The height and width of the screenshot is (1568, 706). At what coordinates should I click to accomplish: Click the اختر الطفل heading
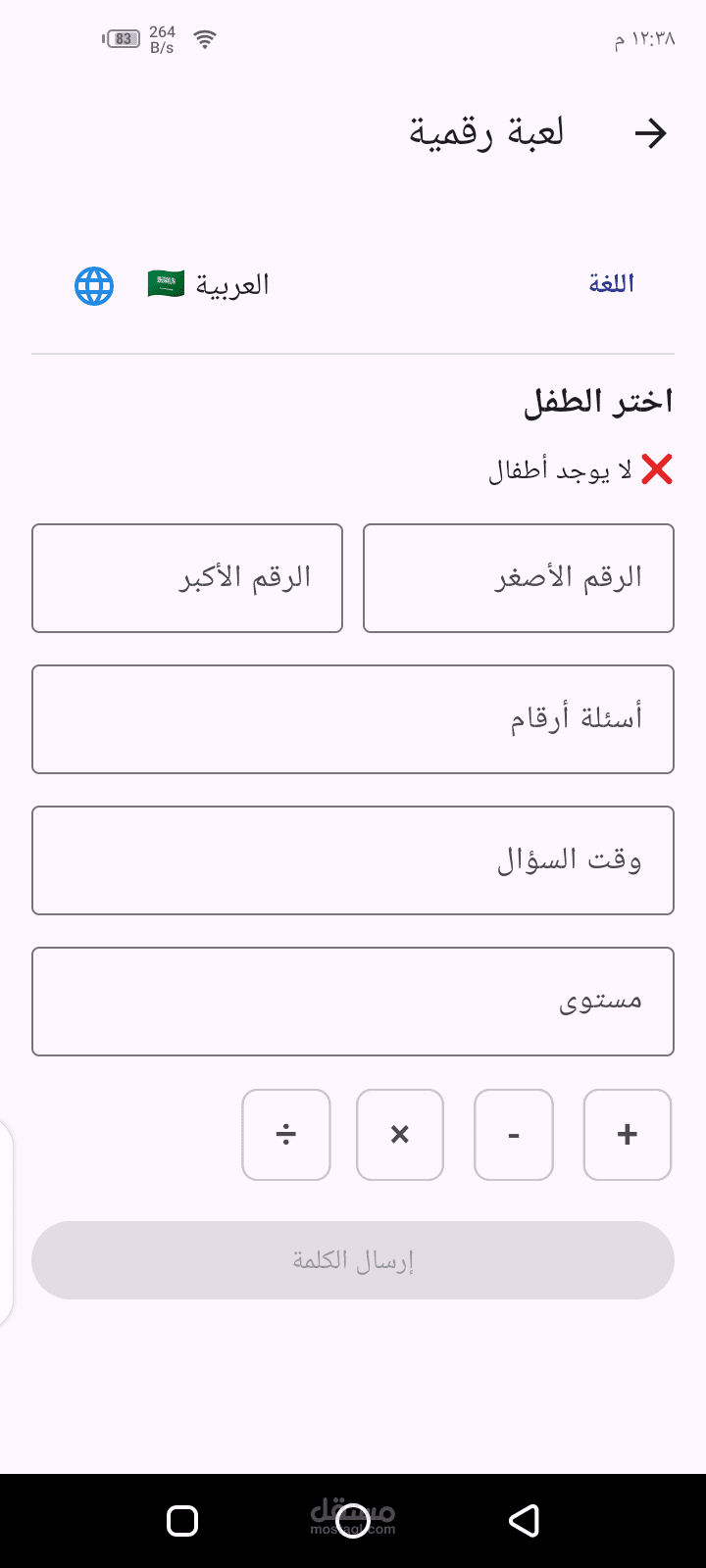coord(598,402)
